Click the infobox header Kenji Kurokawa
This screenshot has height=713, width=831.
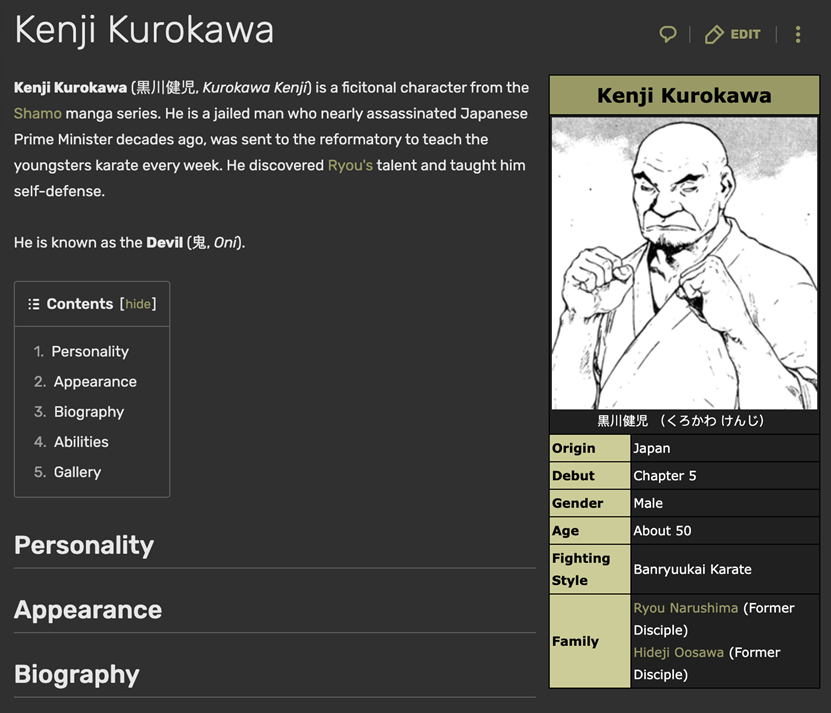click(x=684, y=95)
